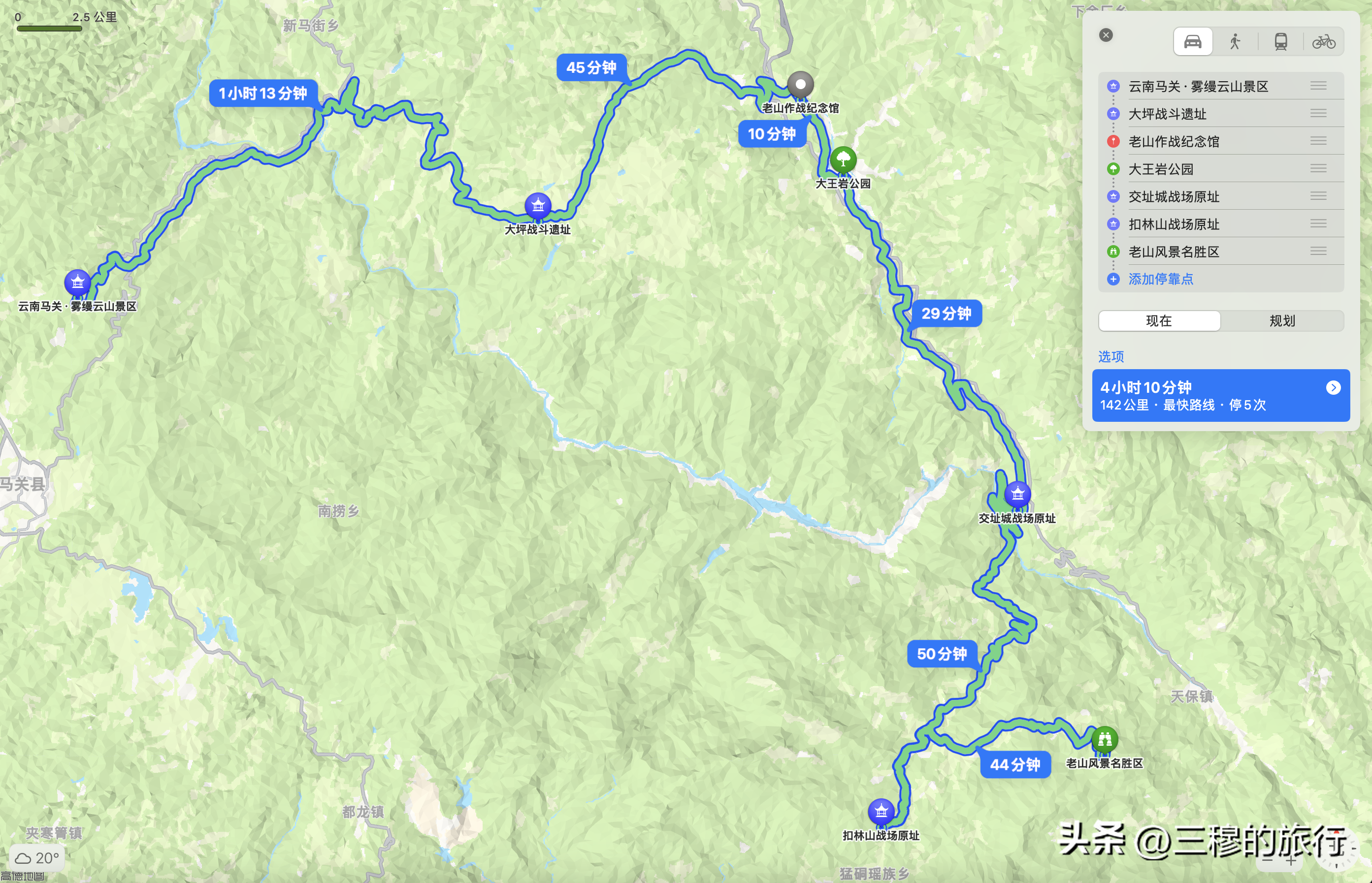The image size is (1372, 883).
Task: Switch to public transit icon
Action: point(1280,42)
